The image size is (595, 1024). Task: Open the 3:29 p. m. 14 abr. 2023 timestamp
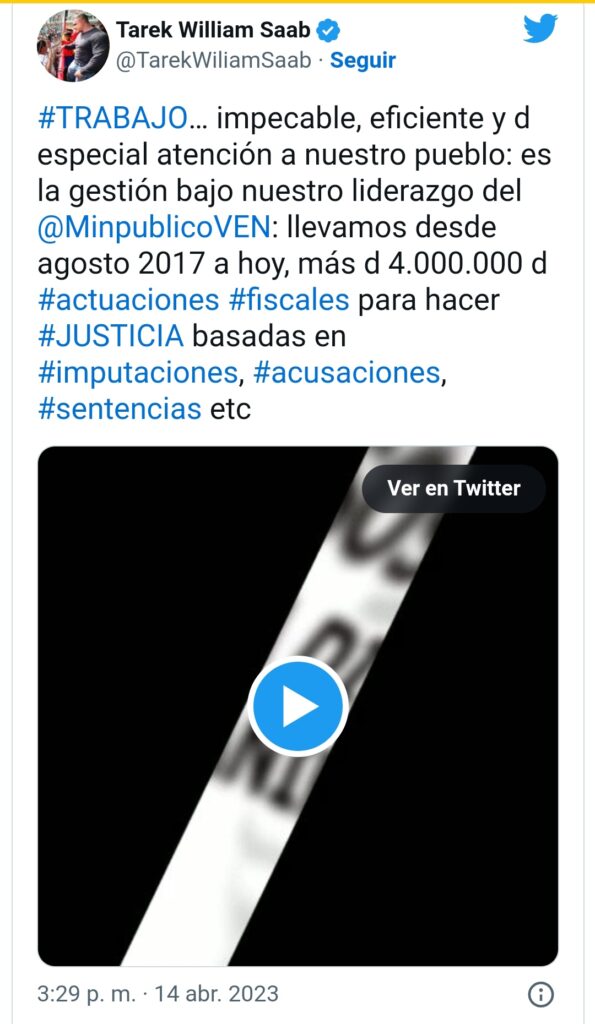coord(158,994)
